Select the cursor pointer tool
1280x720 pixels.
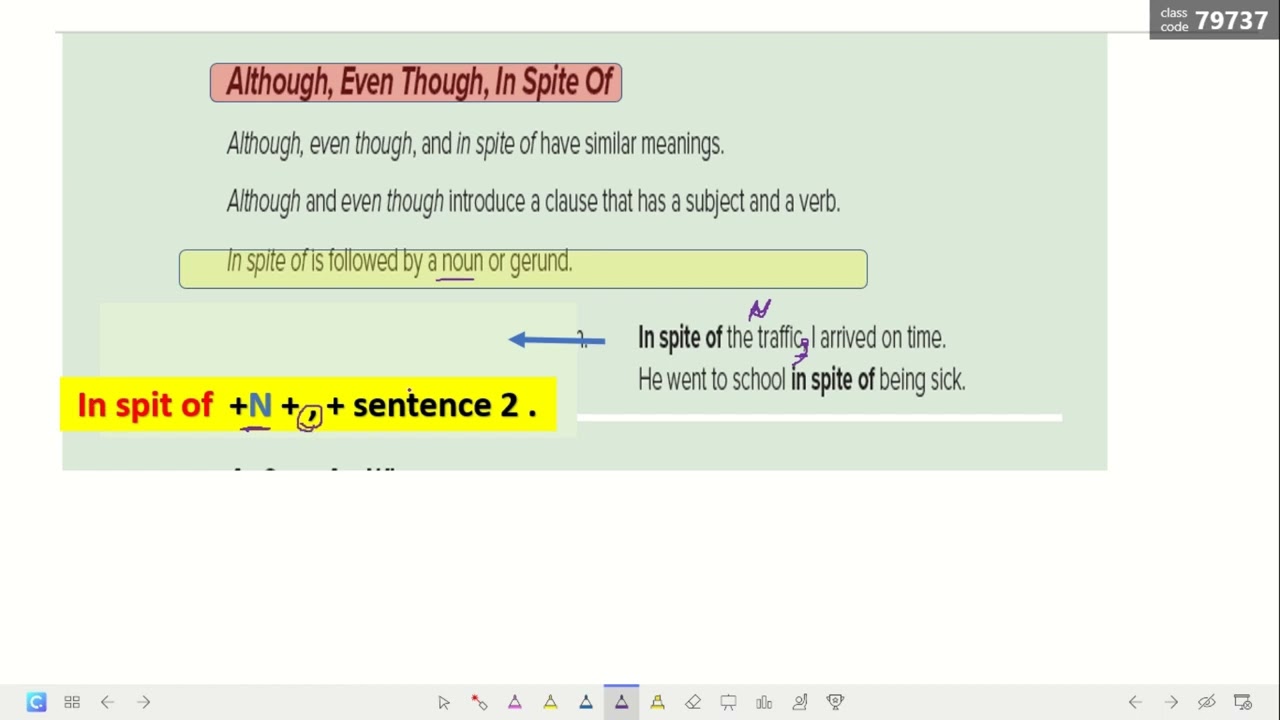[x=444, y=702]
